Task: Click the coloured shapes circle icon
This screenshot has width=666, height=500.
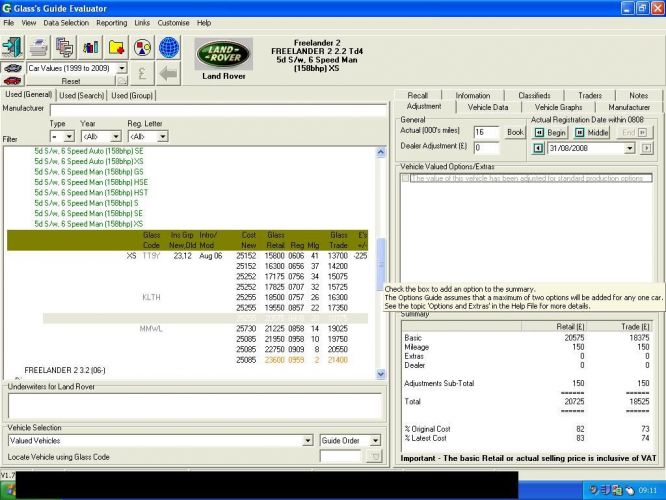Action: 142,47
